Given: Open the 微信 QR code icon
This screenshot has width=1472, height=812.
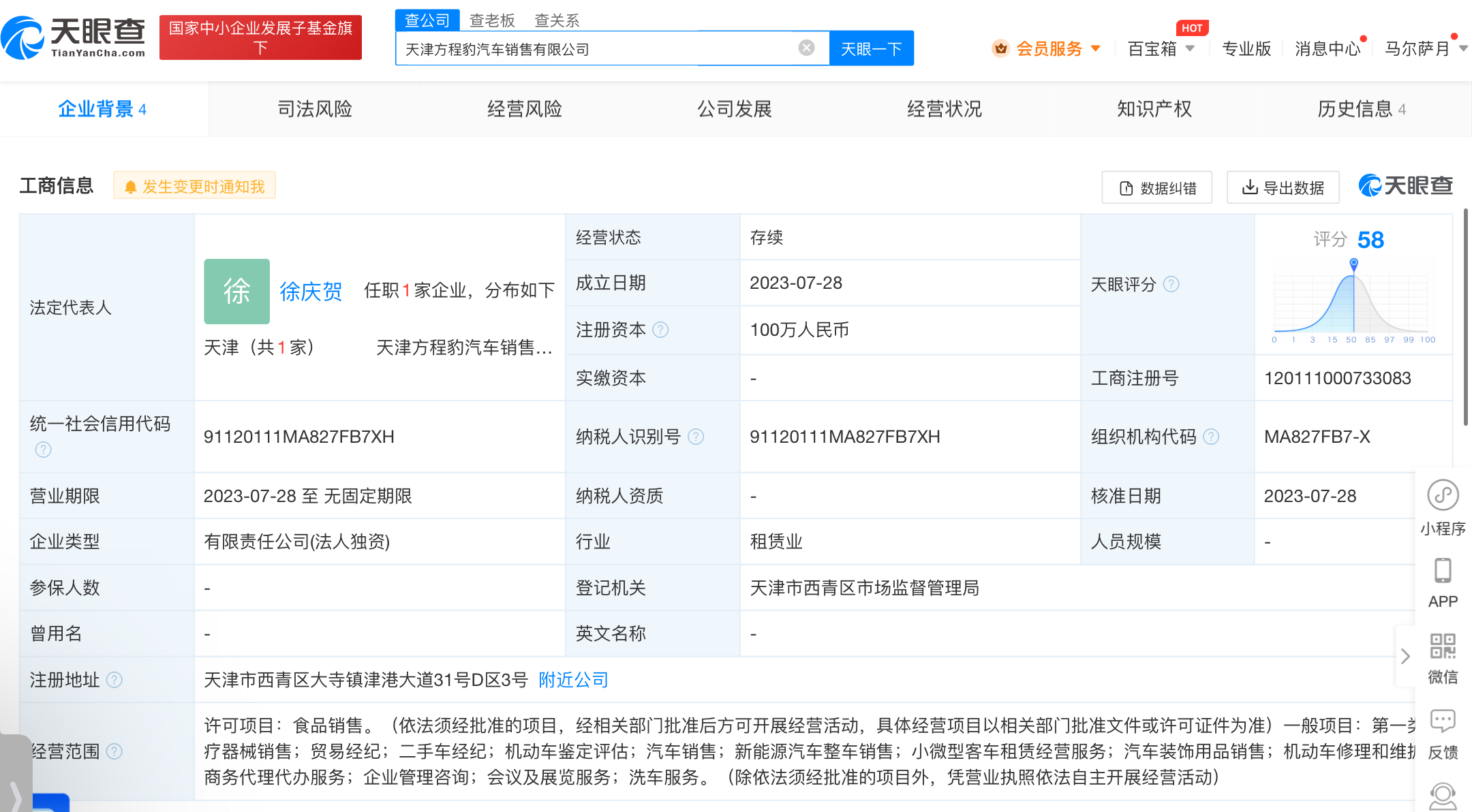Looking at the screenshot, I should (x=1443, y=646).
